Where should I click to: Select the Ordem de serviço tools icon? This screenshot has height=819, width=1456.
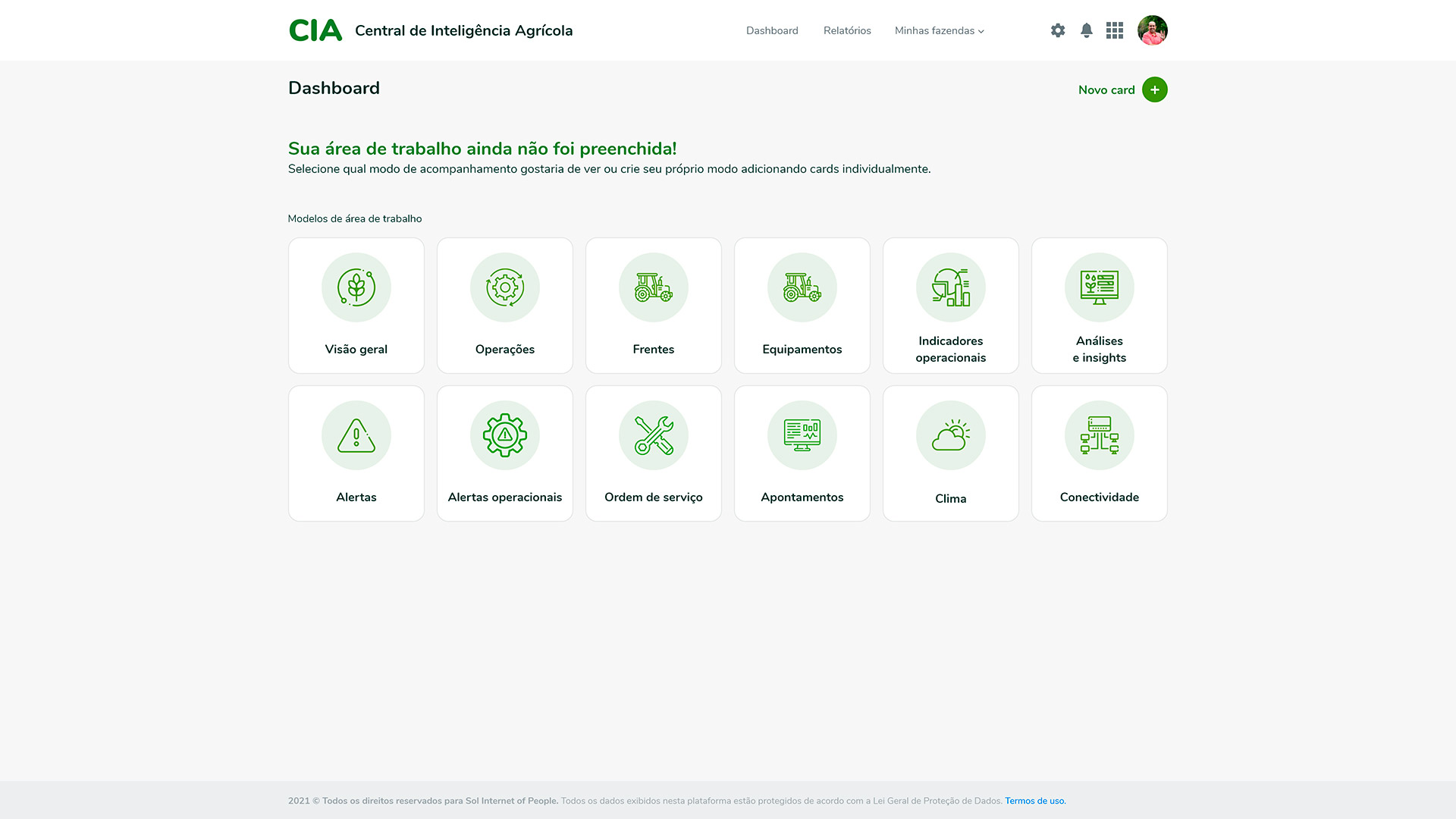tap(653, 435)
